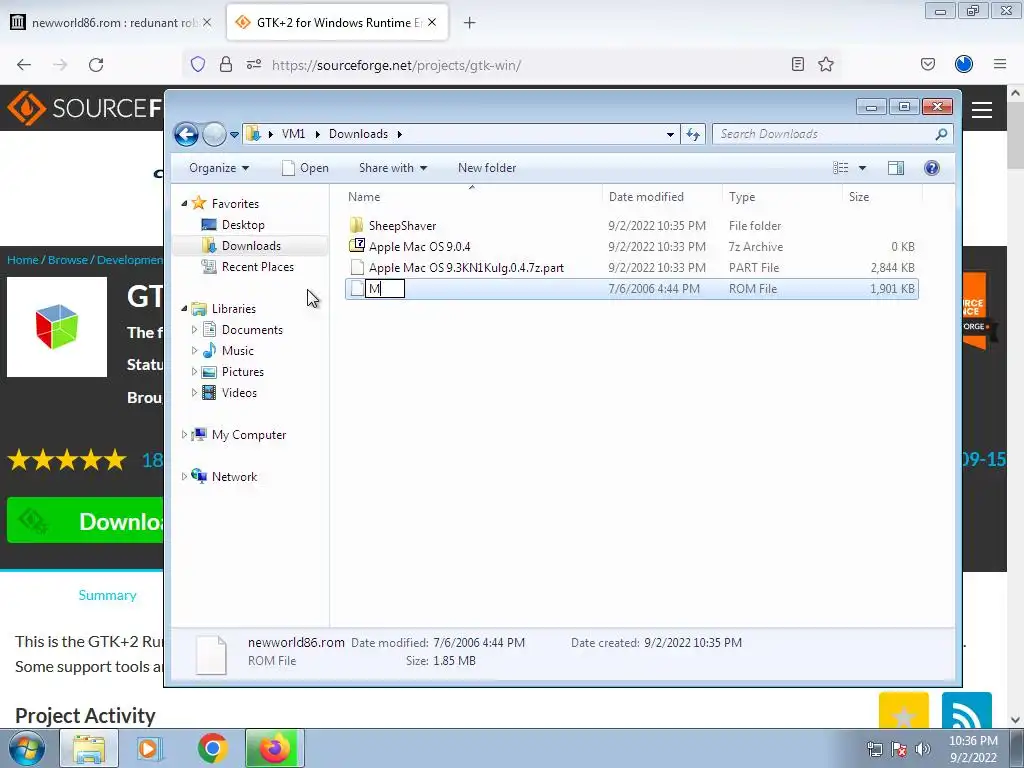The image size is (1024, 768).
Task: Open the Share with menu
Action: point(392,168)
